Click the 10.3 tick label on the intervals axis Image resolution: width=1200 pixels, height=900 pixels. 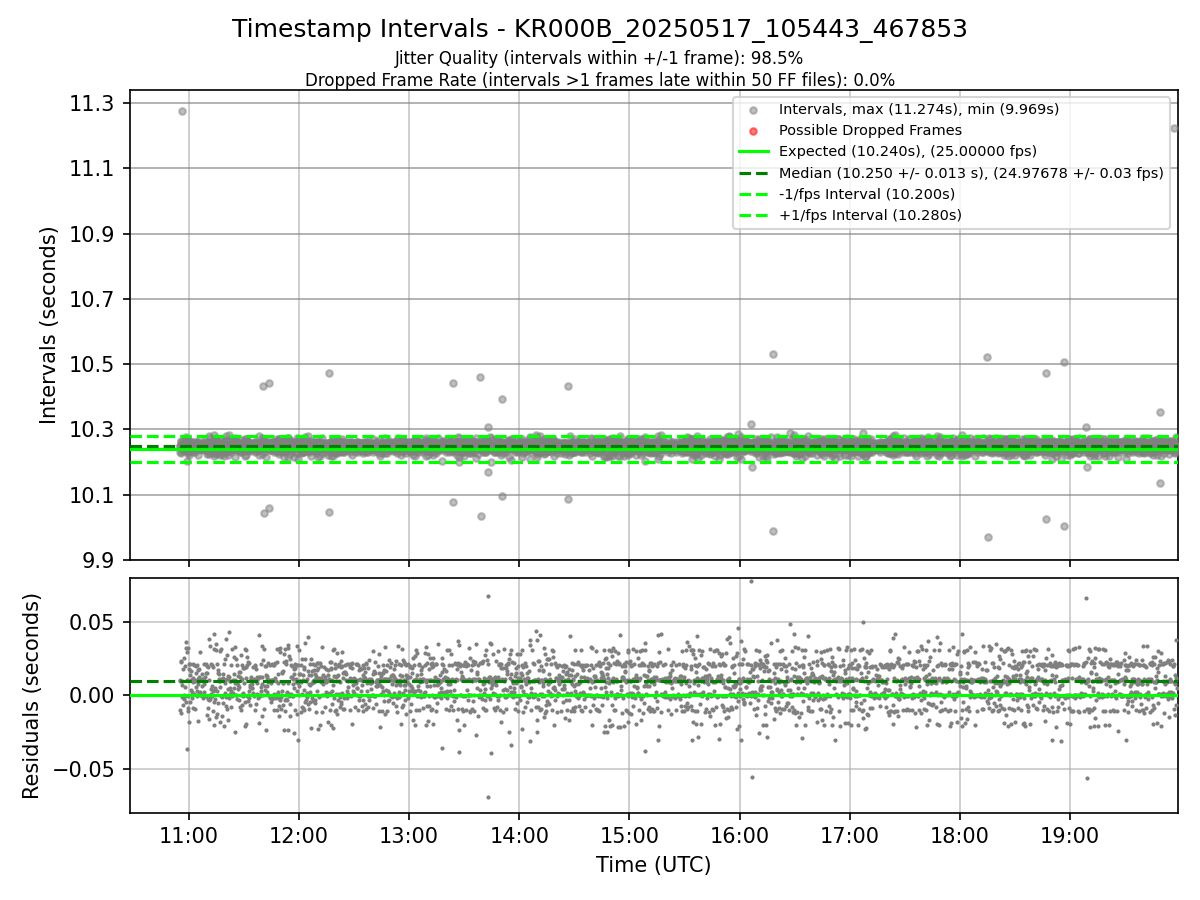(x=94, y=430)
